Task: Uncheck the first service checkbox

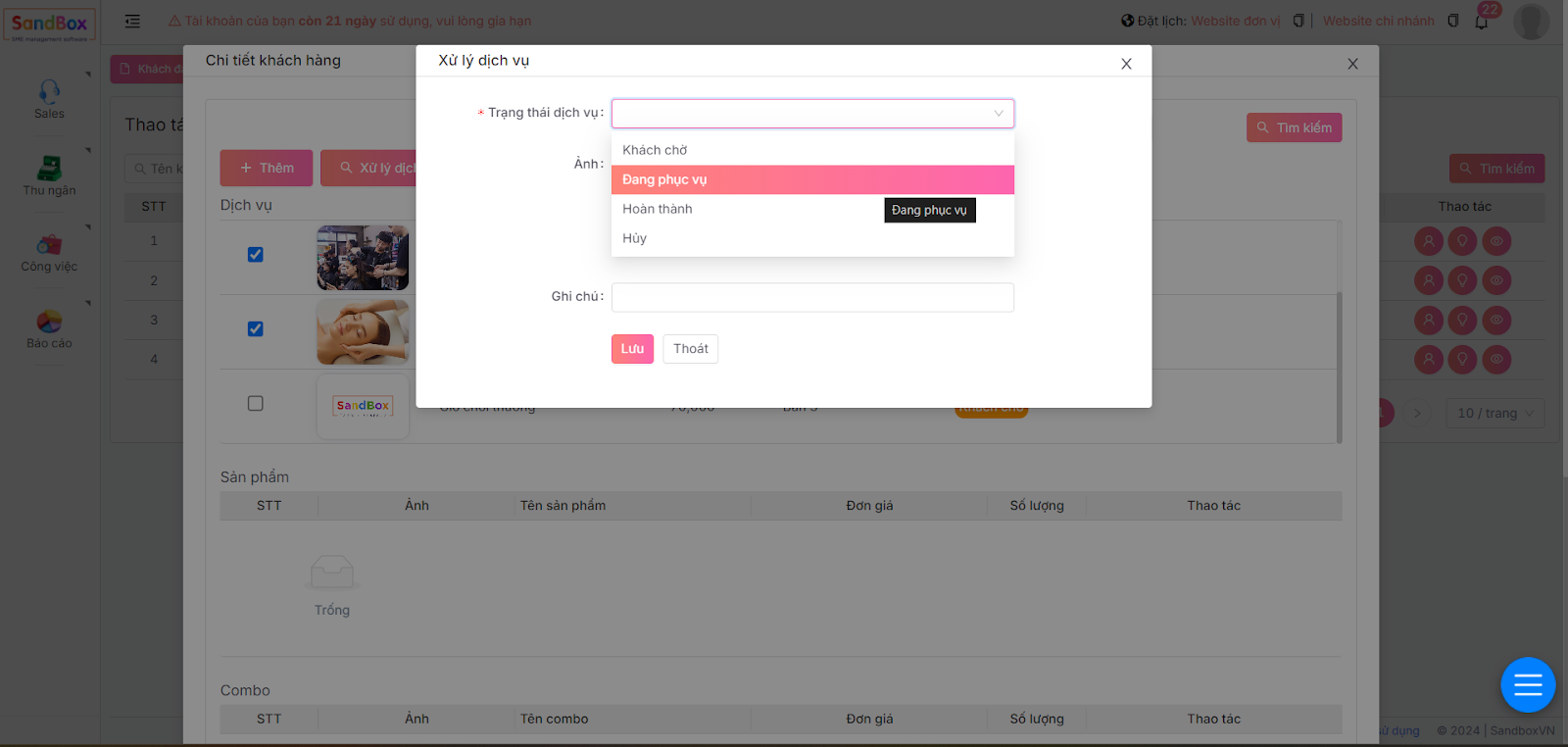Action: (x=256, y=255)
